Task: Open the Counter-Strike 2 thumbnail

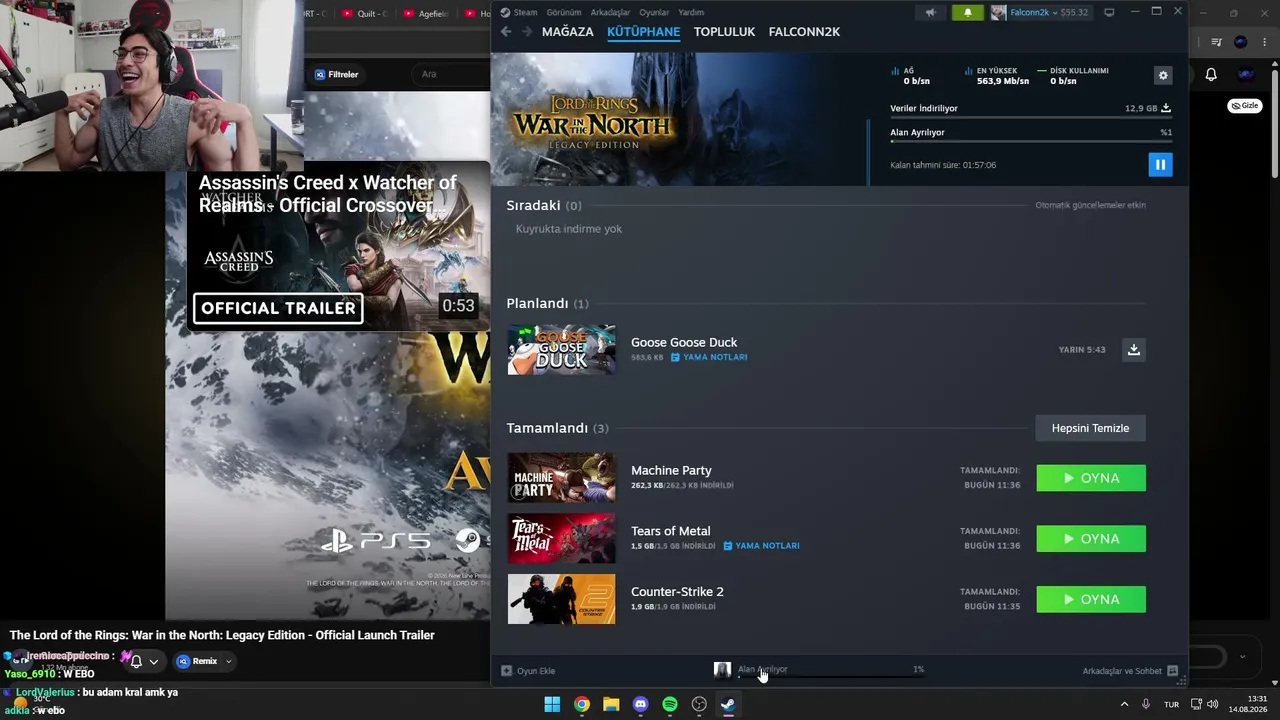Action: click(x=561, y=600)
